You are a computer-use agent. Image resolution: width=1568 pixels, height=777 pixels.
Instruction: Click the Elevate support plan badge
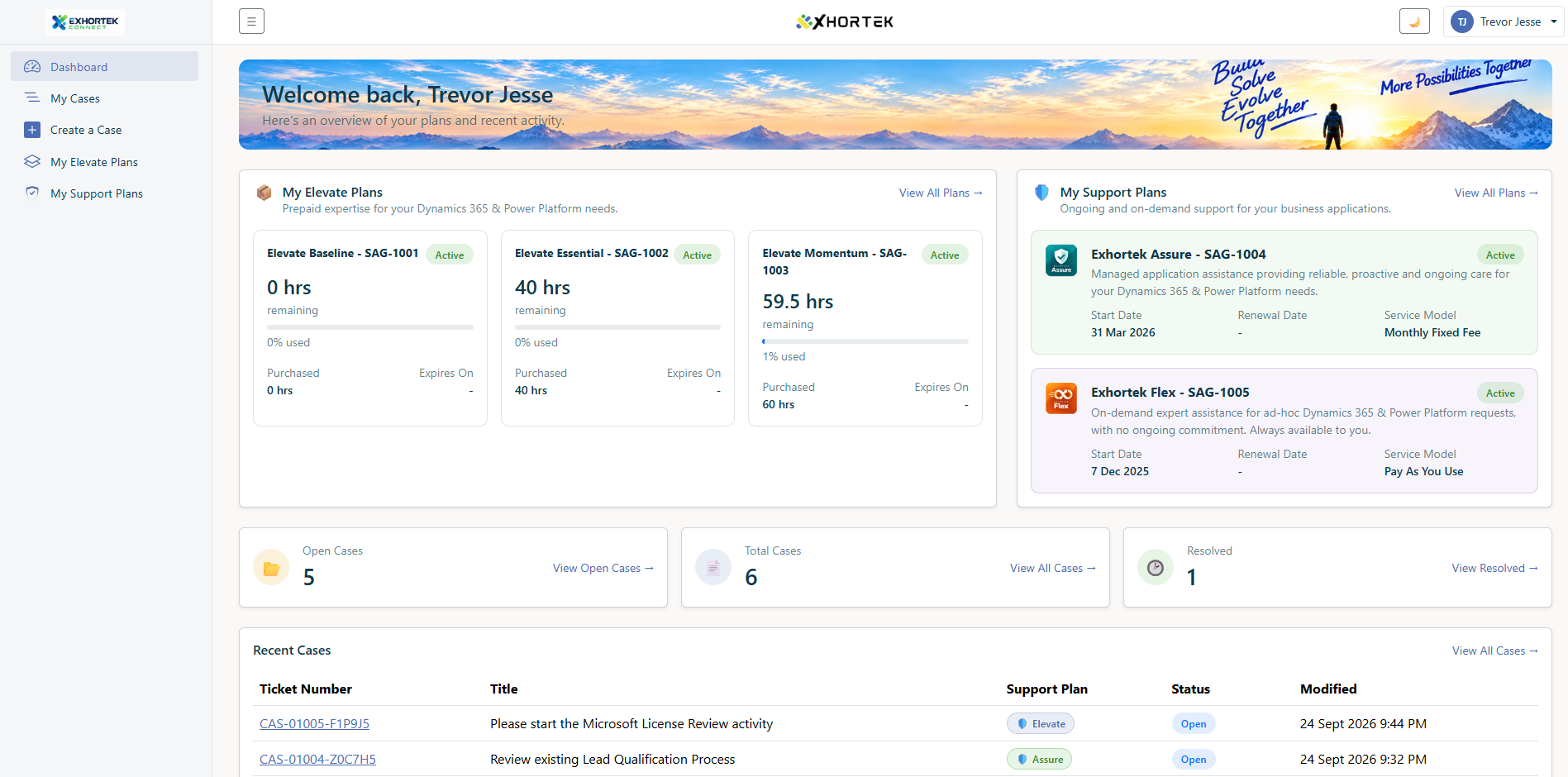click(x=1041, y=724)
